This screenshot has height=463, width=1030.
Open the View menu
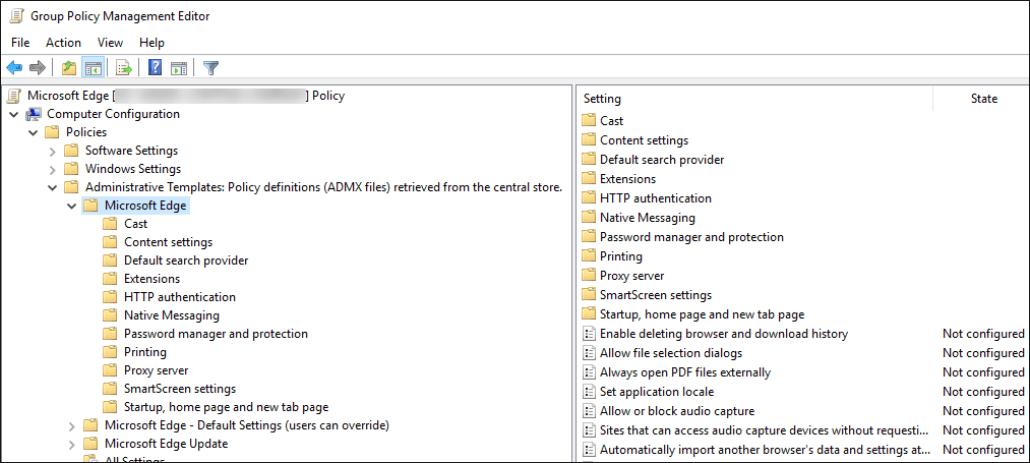click(x=110, y=43)
